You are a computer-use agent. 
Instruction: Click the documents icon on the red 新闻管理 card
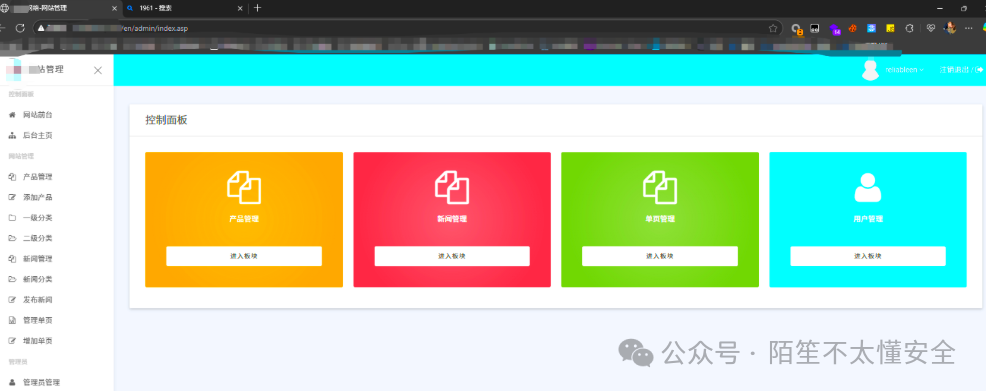coord(452,187)
